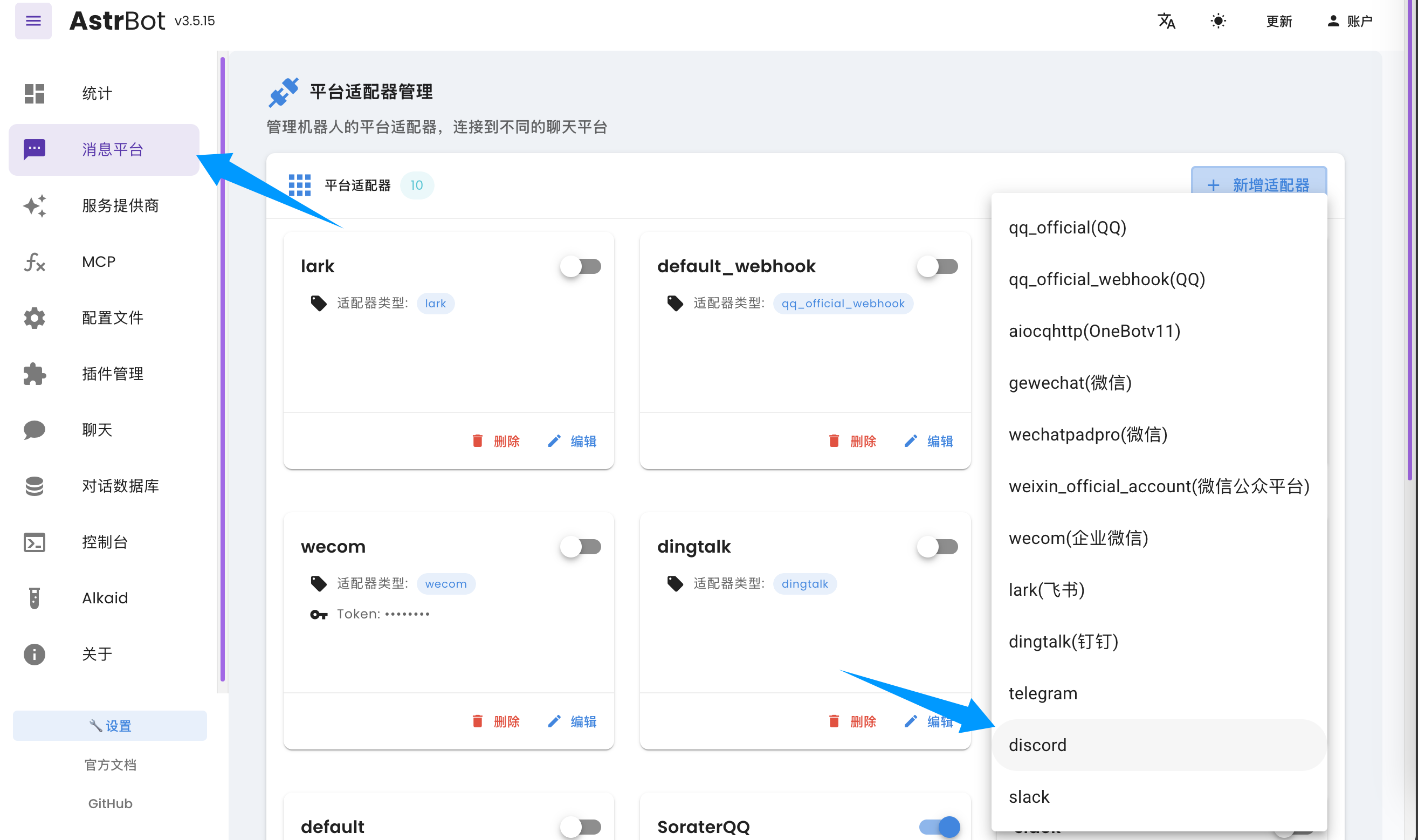
Task: Click the sidebar purple scrollbar
Action: coord(223,369)
